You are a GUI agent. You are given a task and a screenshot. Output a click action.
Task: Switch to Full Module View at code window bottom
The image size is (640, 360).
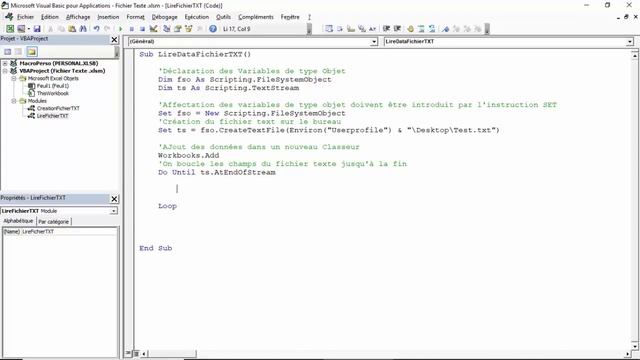coord(136,353)
